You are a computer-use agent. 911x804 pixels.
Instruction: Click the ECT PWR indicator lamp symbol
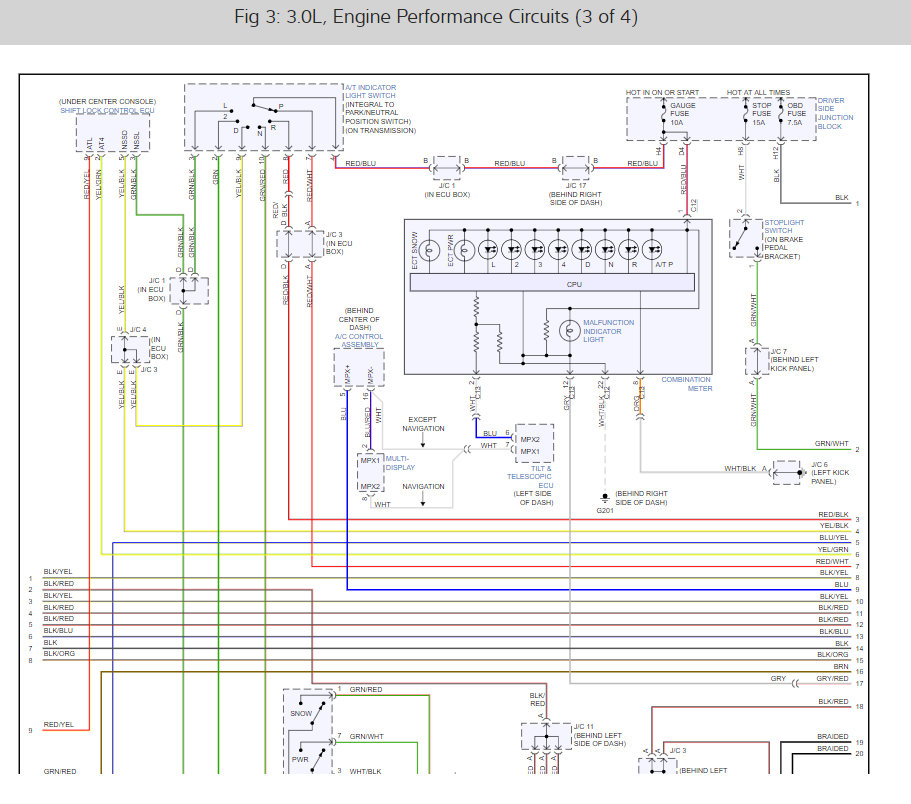click(460, 250)
